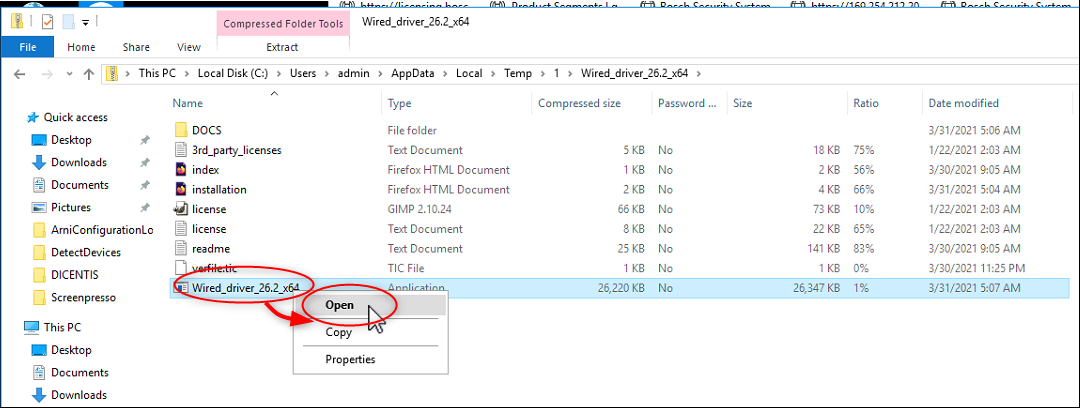Choose Copy in the context menu
The width and height of the screenshot is (1080, 408).
tap(338, 332)
